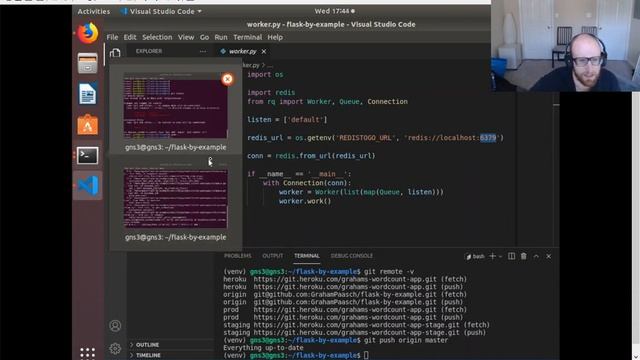Open the Help menu

275,37
